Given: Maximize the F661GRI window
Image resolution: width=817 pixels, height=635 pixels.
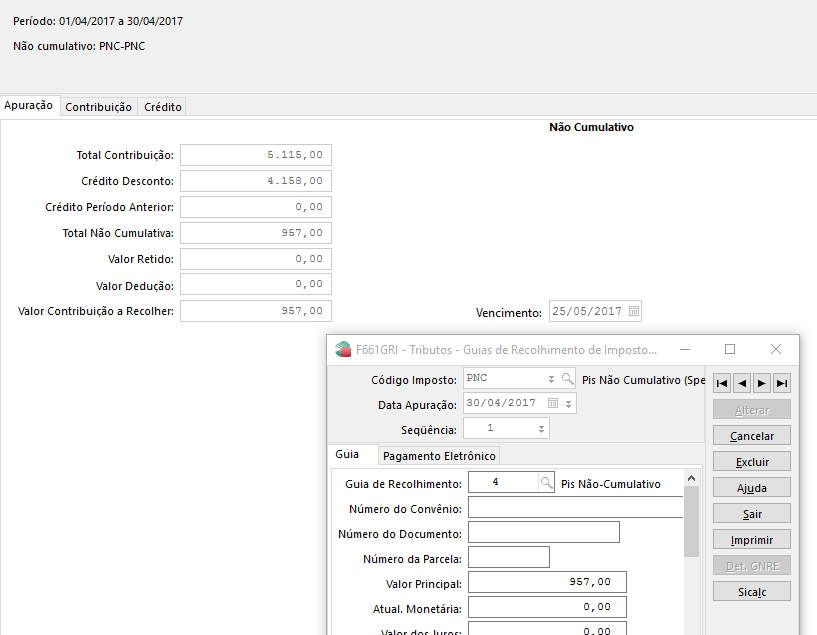Looking at the screenshot, I should click(730, 349).
